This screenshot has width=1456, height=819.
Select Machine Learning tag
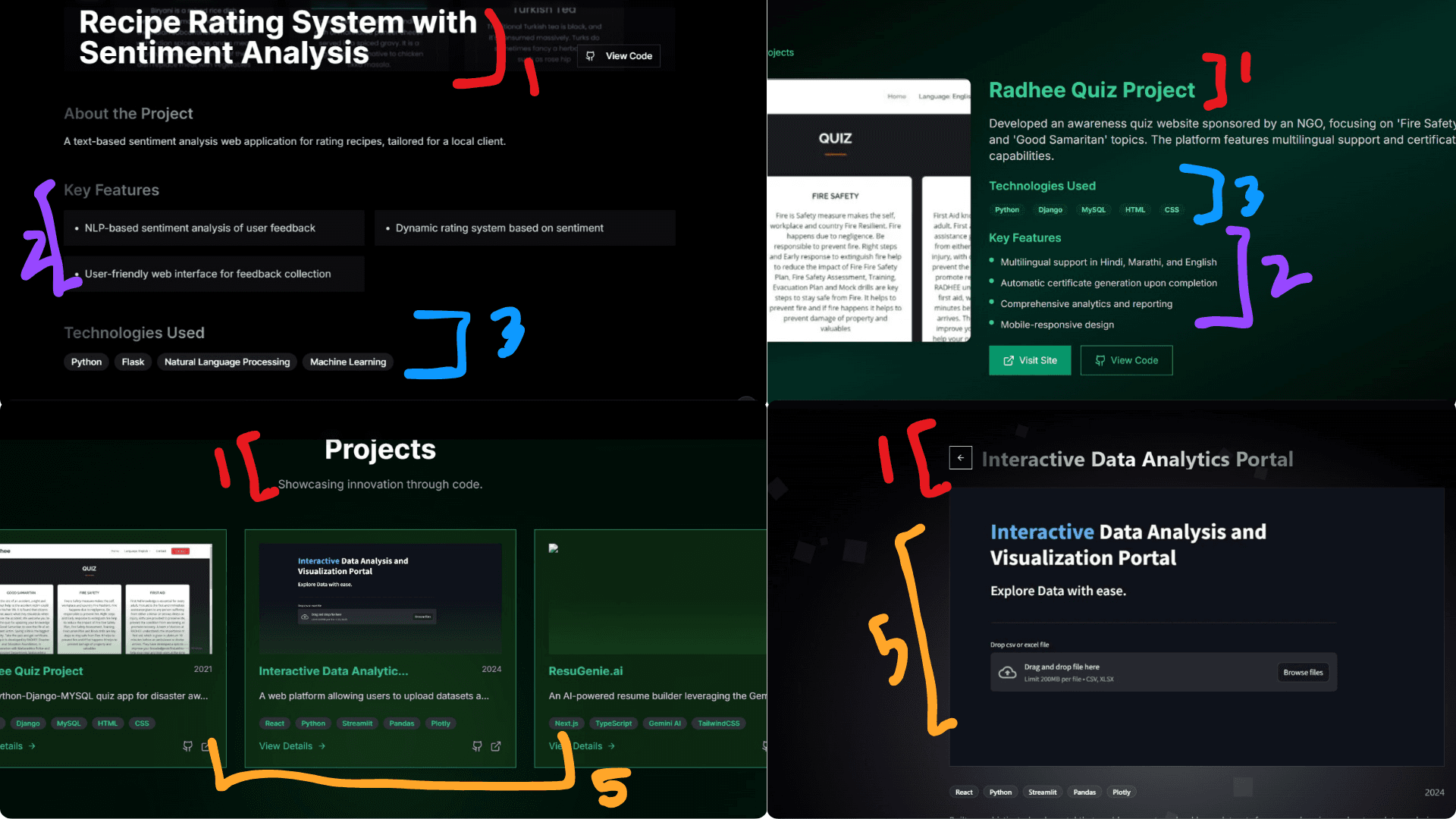[x=348, y=362]
